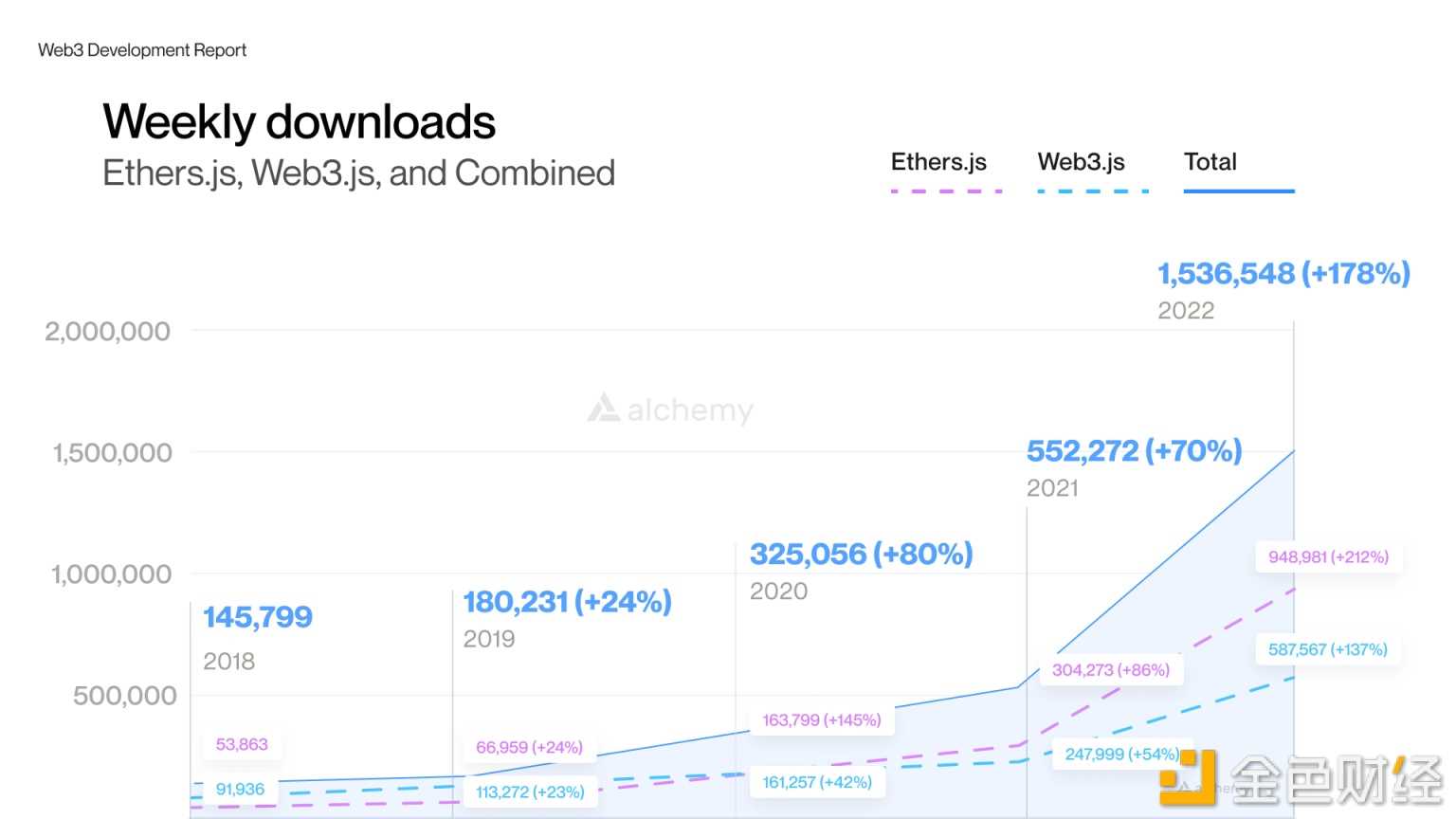1456x819 pixels.
Task: Click the 163,799 (+145%) data label
Action: pyautogui.click(x=821, y=720)
